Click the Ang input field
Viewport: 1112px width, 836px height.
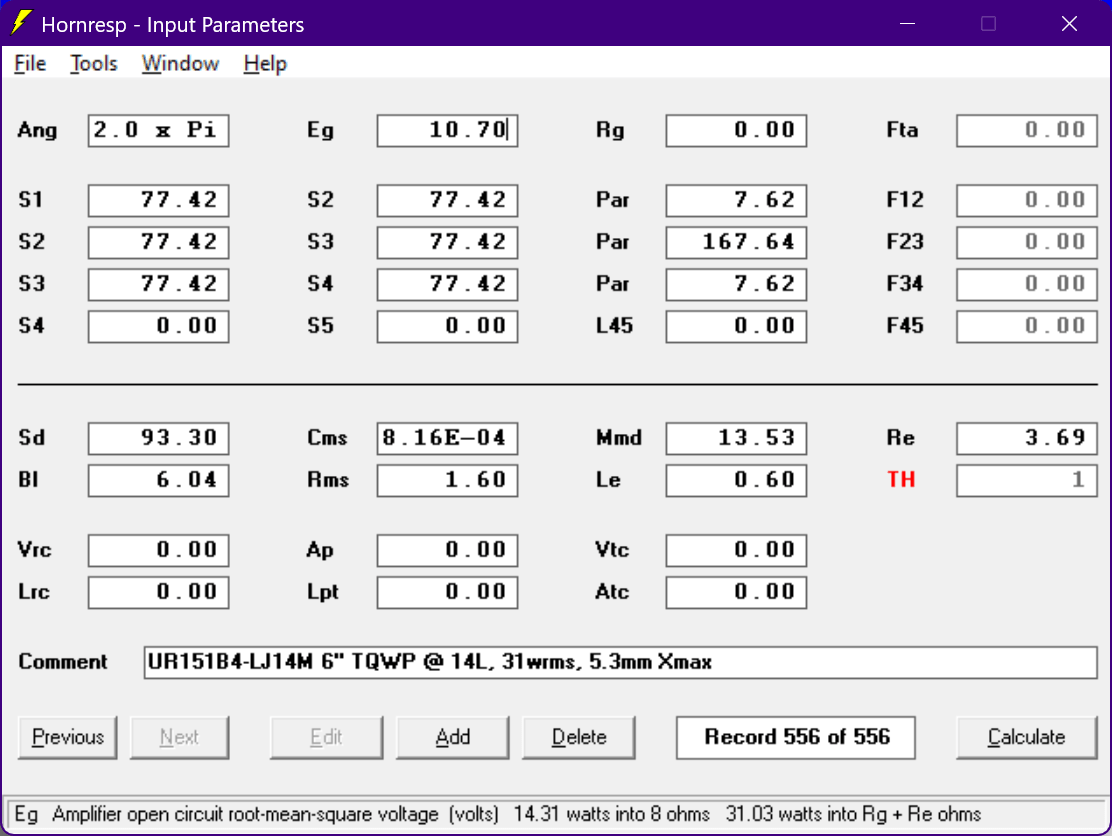coord(158,130)
